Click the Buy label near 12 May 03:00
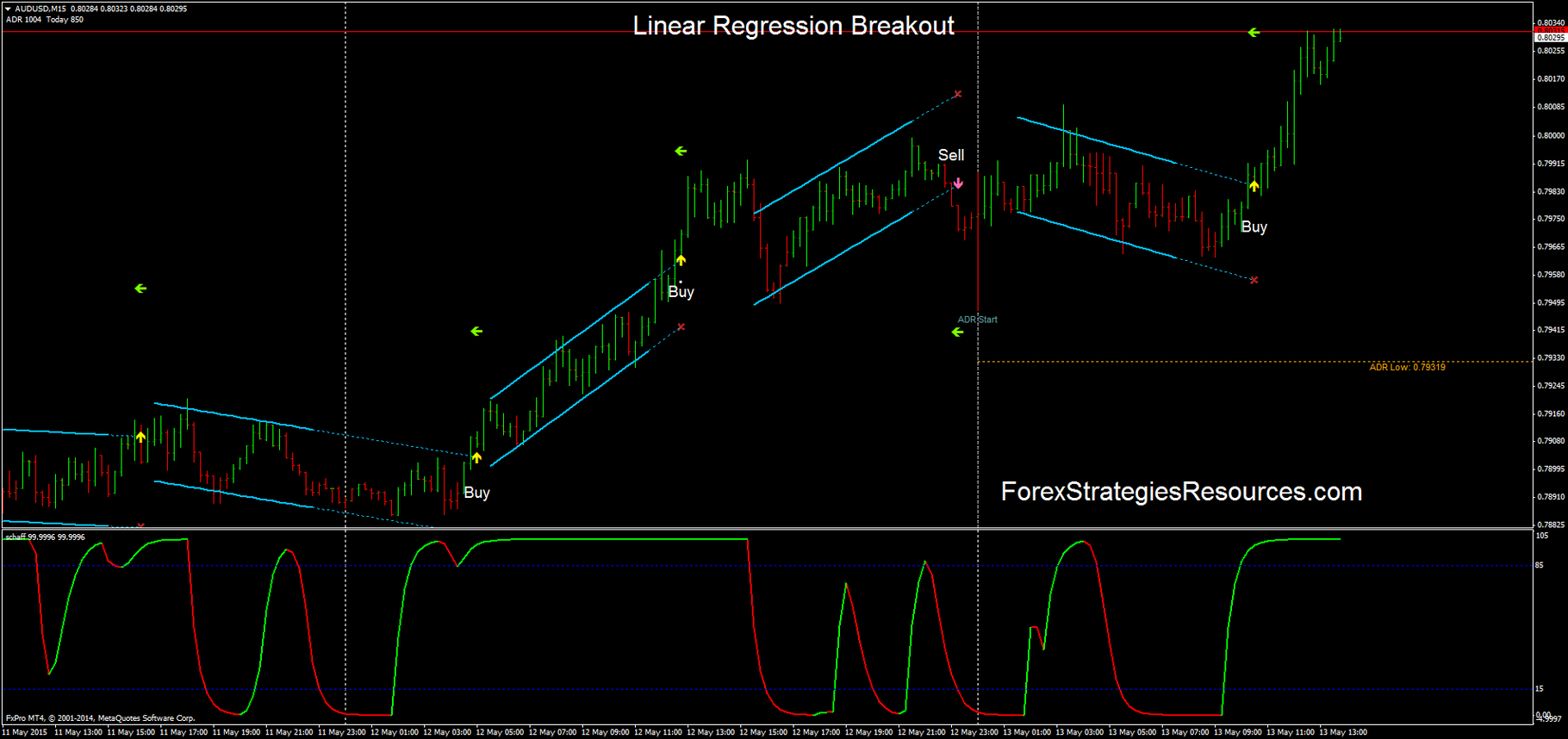Image resolution: width=1568 pixels, height=739 pixels. click(476, 493)
